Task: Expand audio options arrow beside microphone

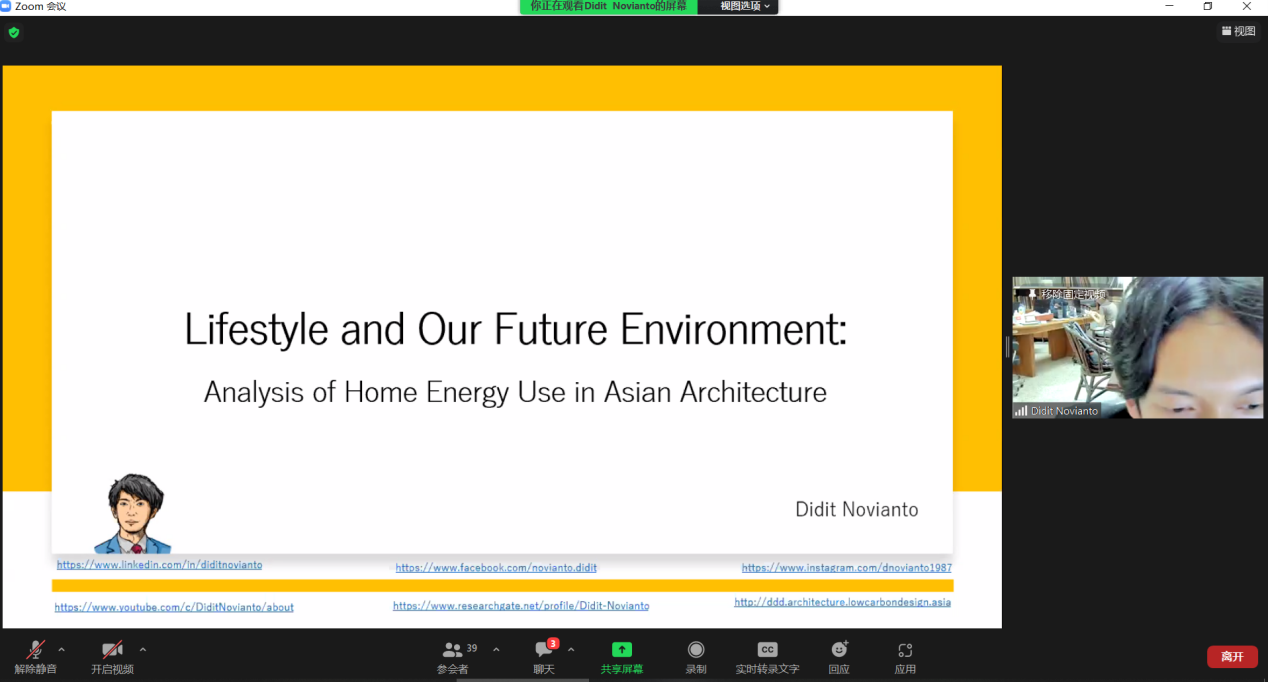Action: point(62,649)
